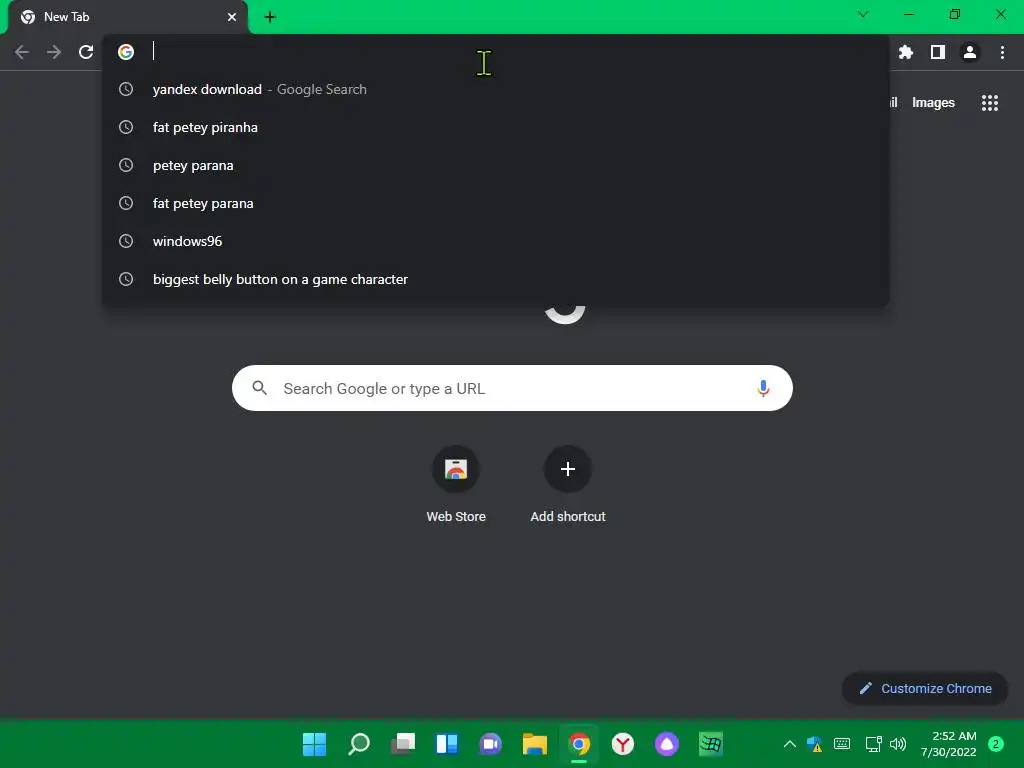Open a new tab with plus button
The width and height of the screenshot is (1024, 768).
coord(270,17)
